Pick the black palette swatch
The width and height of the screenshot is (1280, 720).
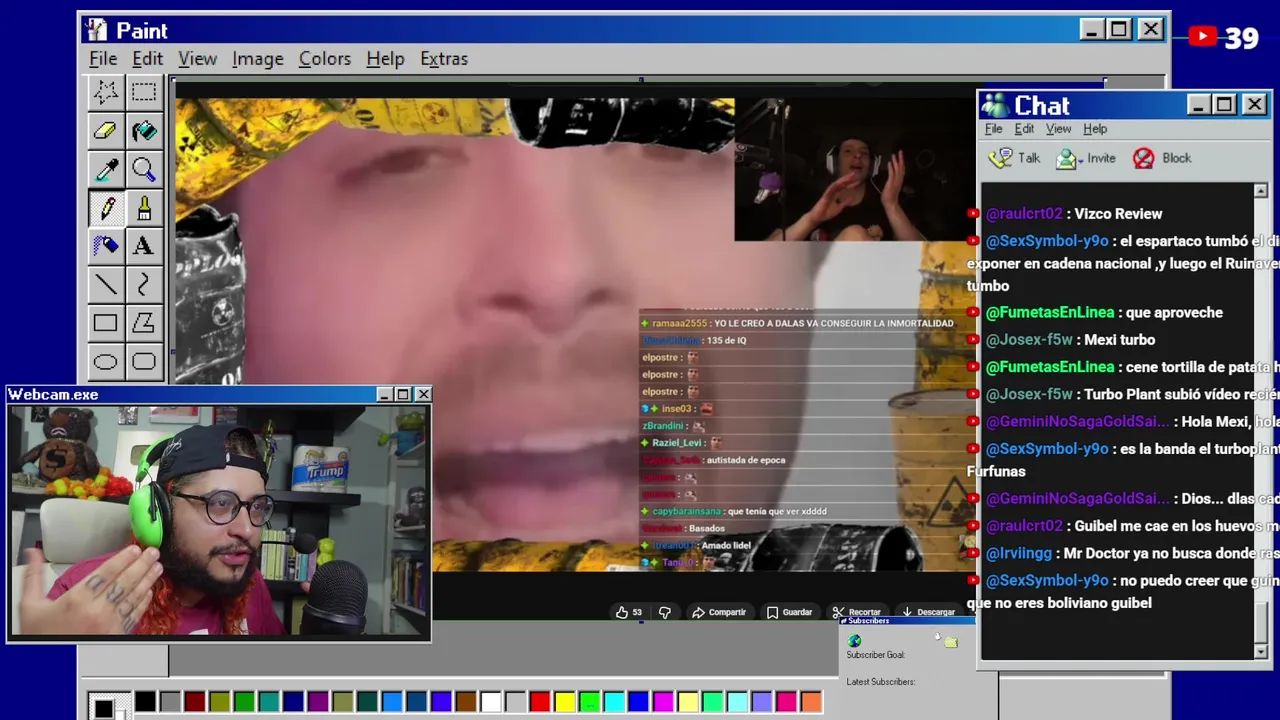(146, 702)
